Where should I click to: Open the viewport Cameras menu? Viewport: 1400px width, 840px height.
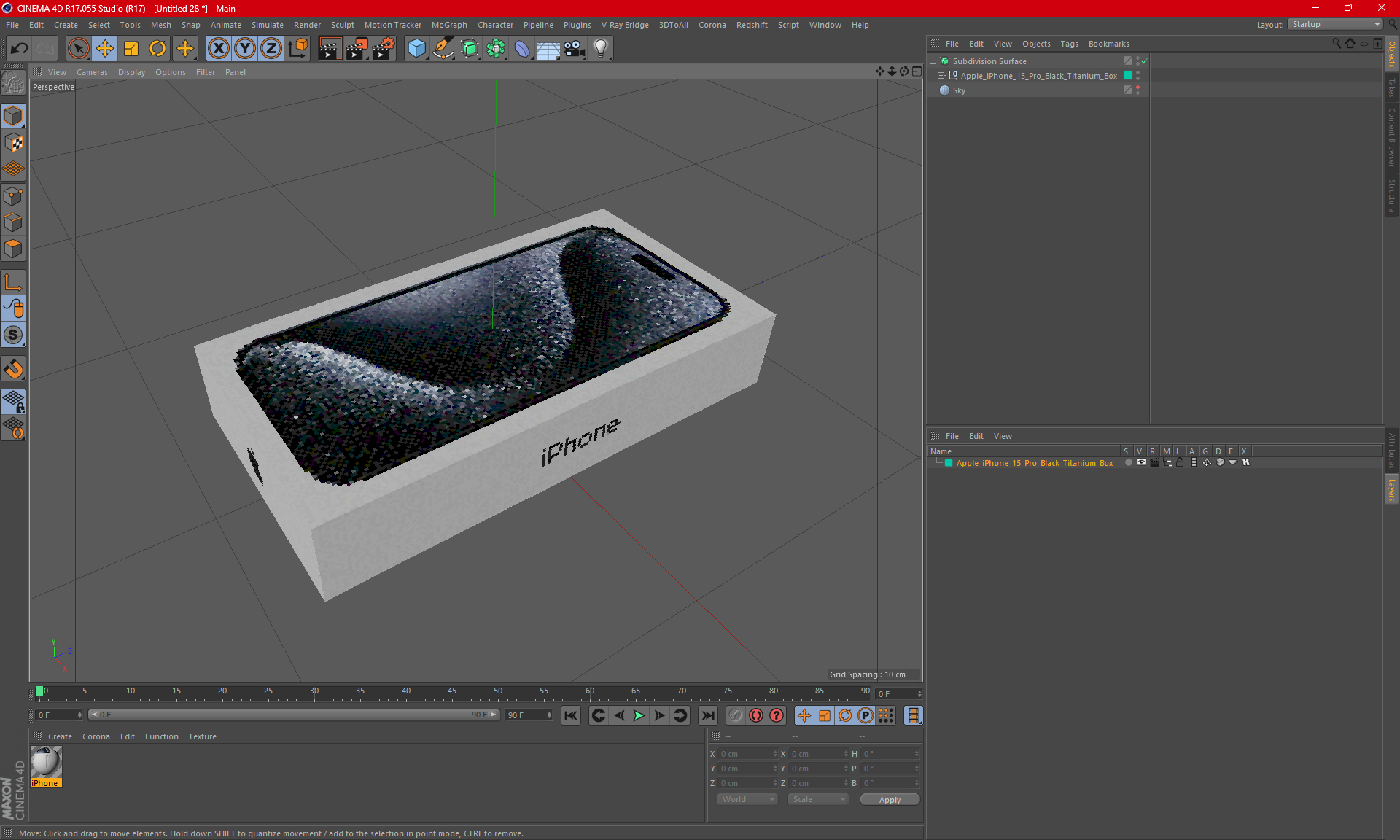click(92, 72)
